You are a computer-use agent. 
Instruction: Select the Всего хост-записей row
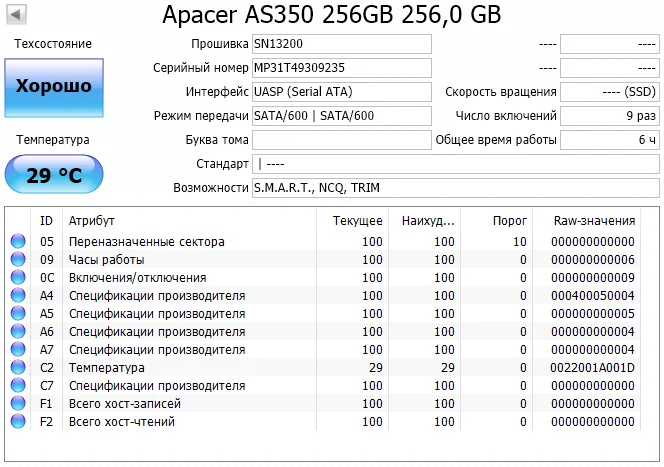[x=325, y=403]
